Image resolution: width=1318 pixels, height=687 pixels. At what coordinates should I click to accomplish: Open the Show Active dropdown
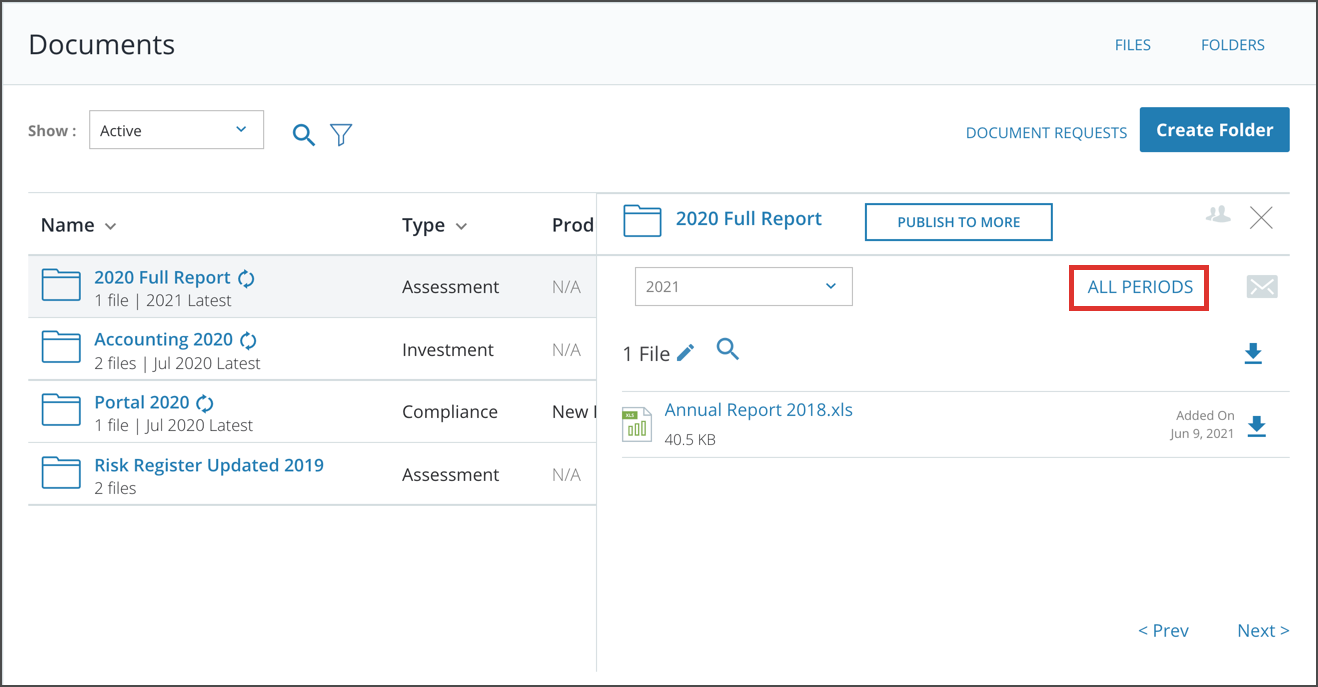coord(176,130)
